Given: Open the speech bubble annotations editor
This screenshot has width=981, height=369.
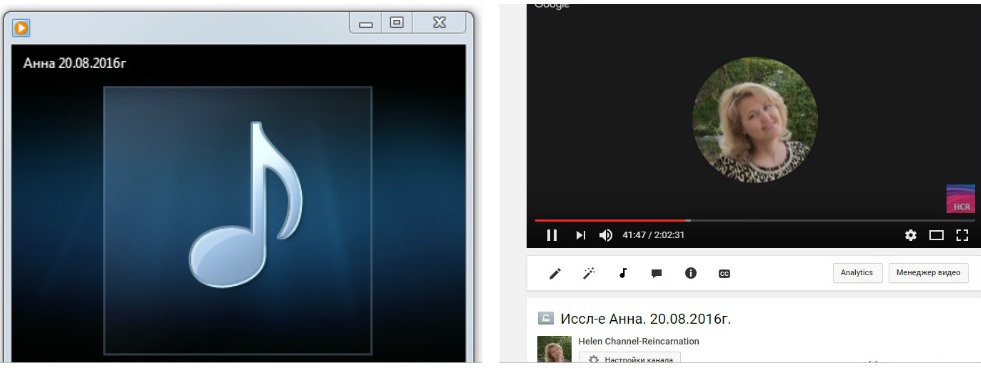Looking at the screenshot, I should 656,273.
